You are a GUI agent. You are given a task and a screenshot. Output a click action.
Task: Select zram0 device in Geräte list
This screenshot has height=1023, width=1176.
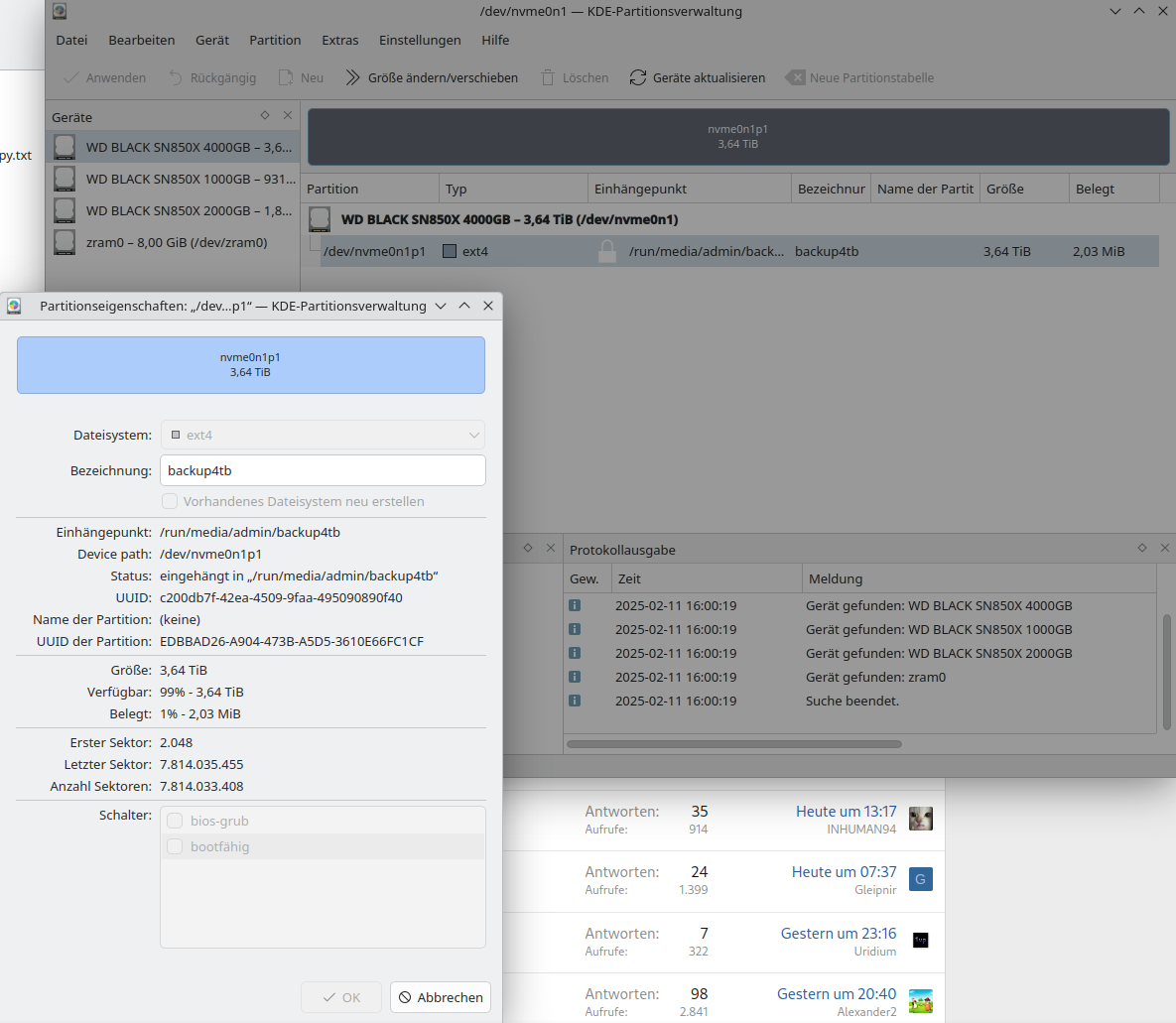coord(173,242)
